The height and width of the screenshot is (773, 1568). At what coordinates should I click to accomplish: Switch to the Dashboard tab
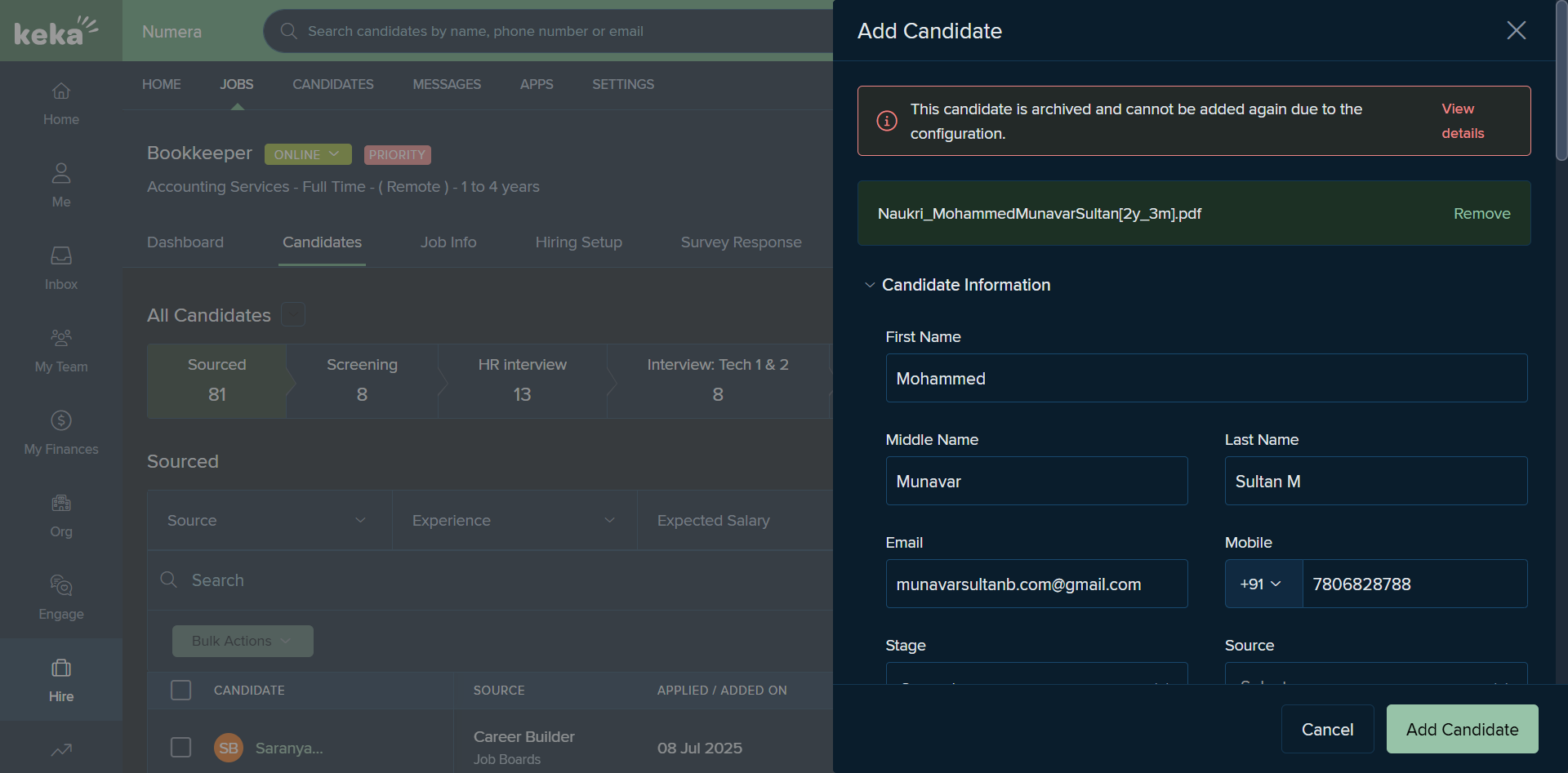pyautogui.click(x=185, y=242)
